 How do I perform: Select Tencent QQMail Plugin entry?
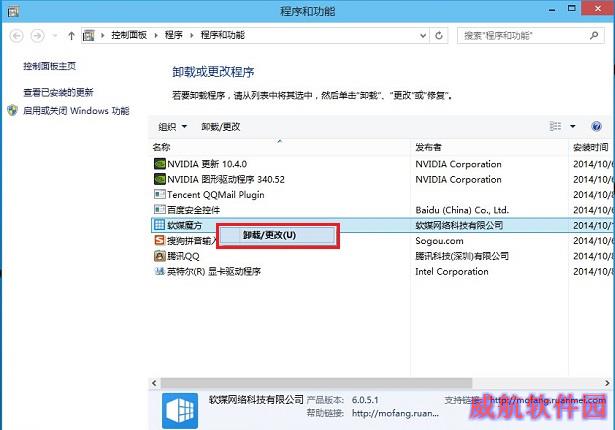pos(216,195)
